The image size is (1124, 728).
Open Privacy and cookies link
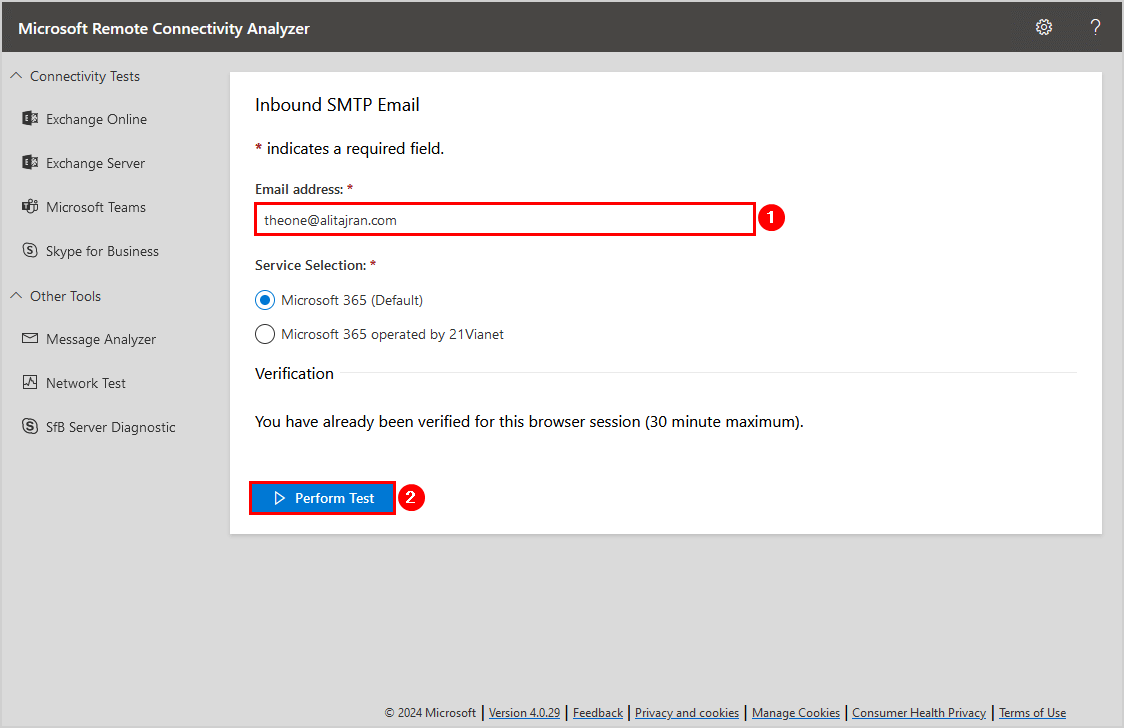pyautogui.click(x=687, y=713)
